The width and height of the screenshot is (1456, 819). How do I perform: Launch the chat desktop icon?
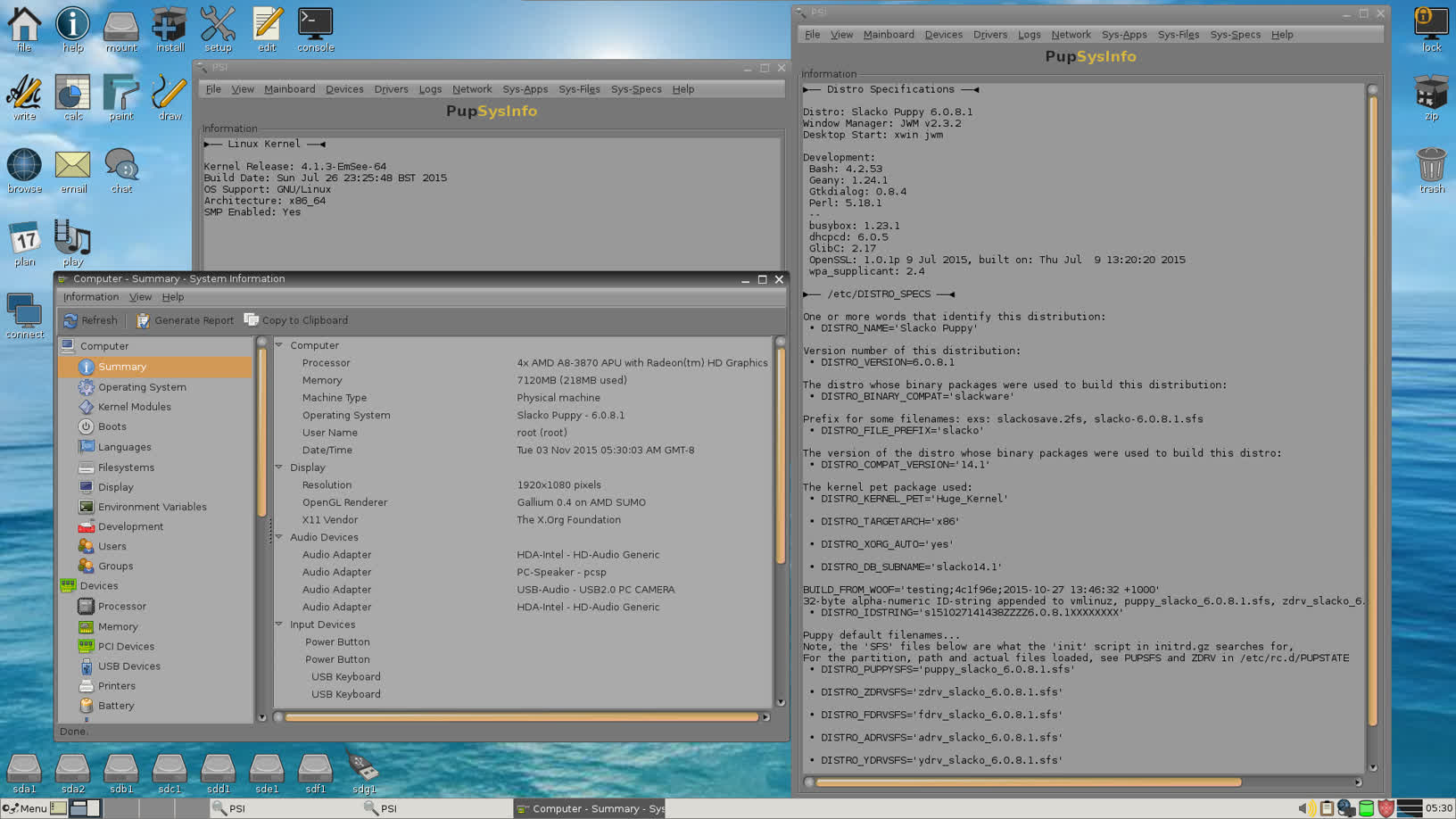(x=121, y=170)
